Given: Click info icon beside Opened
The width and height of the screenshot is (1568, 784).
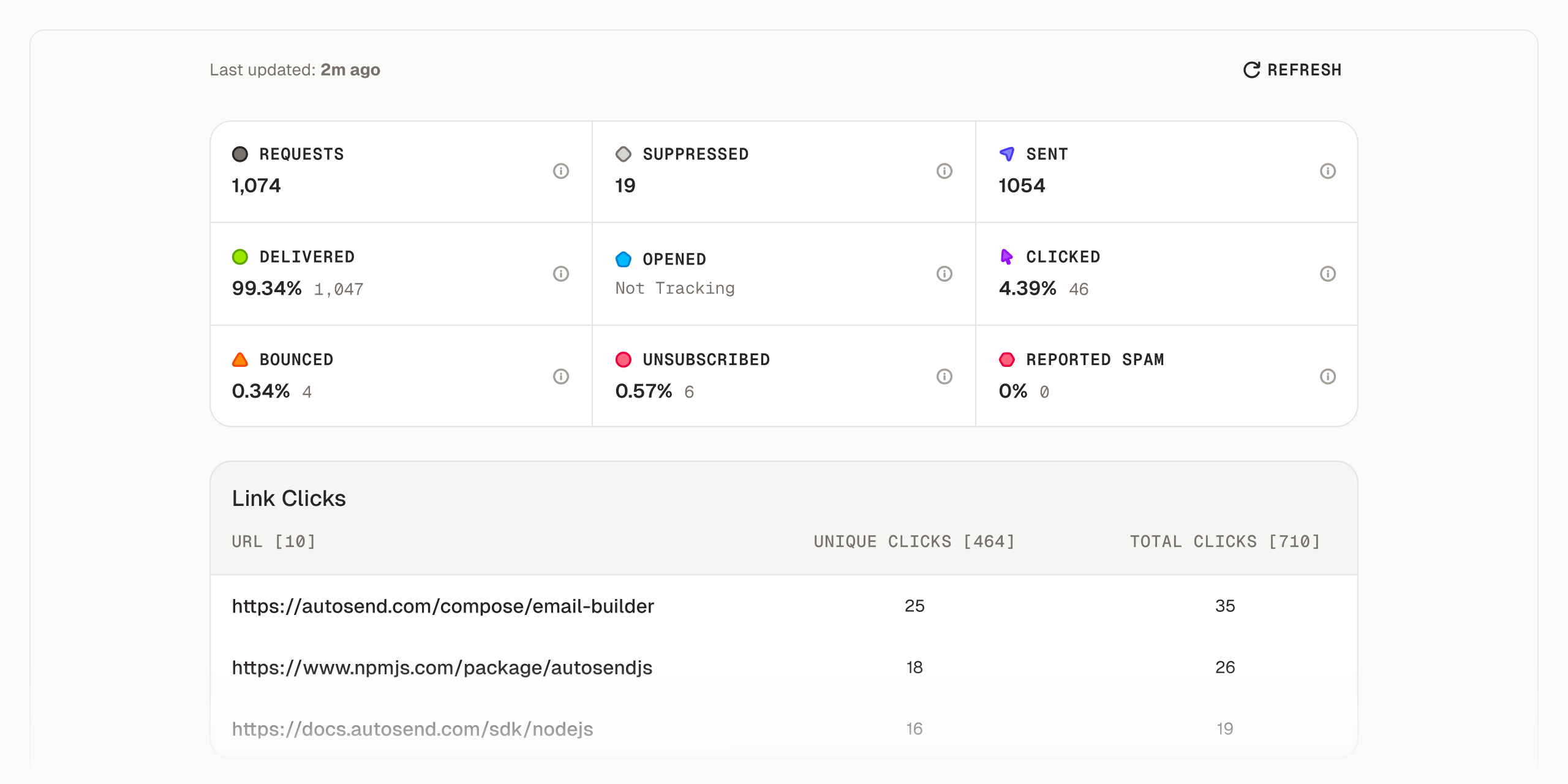Looking at the screenshot, I should click(x=944, y=274).
